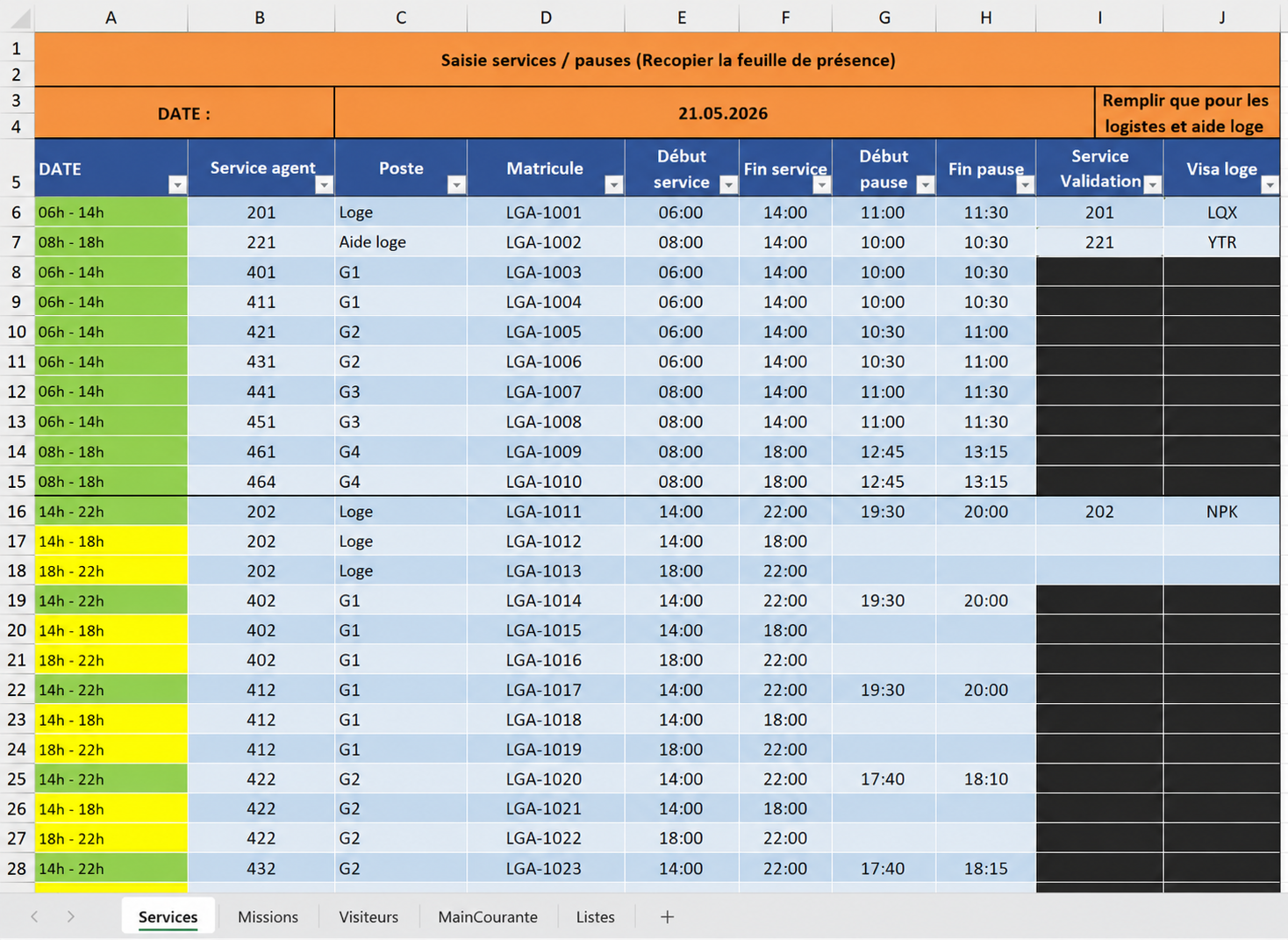Viewport: 1288px width, 940px height.
Task: Go to previous sheet tab arrow
Action: [34, 916]
